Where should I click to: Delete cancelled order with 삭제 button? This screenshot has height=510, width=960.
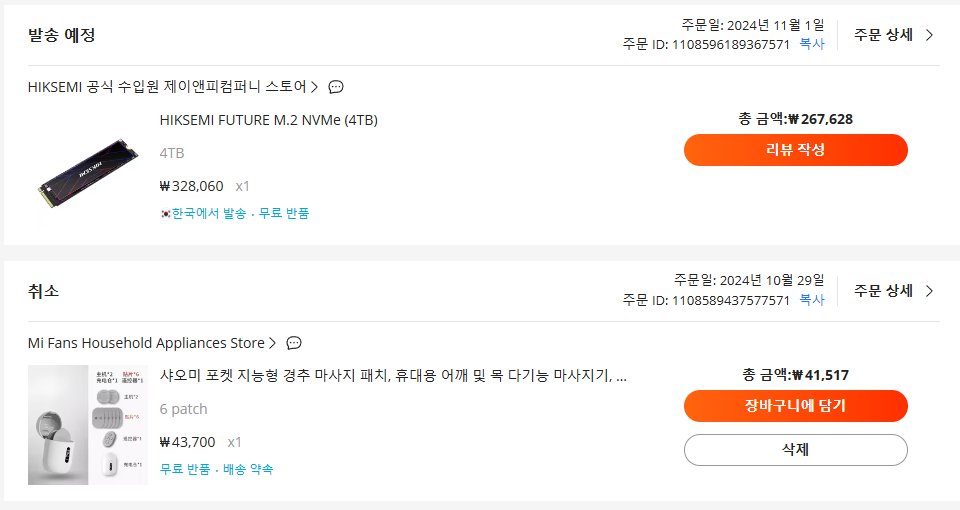(795, 450)
